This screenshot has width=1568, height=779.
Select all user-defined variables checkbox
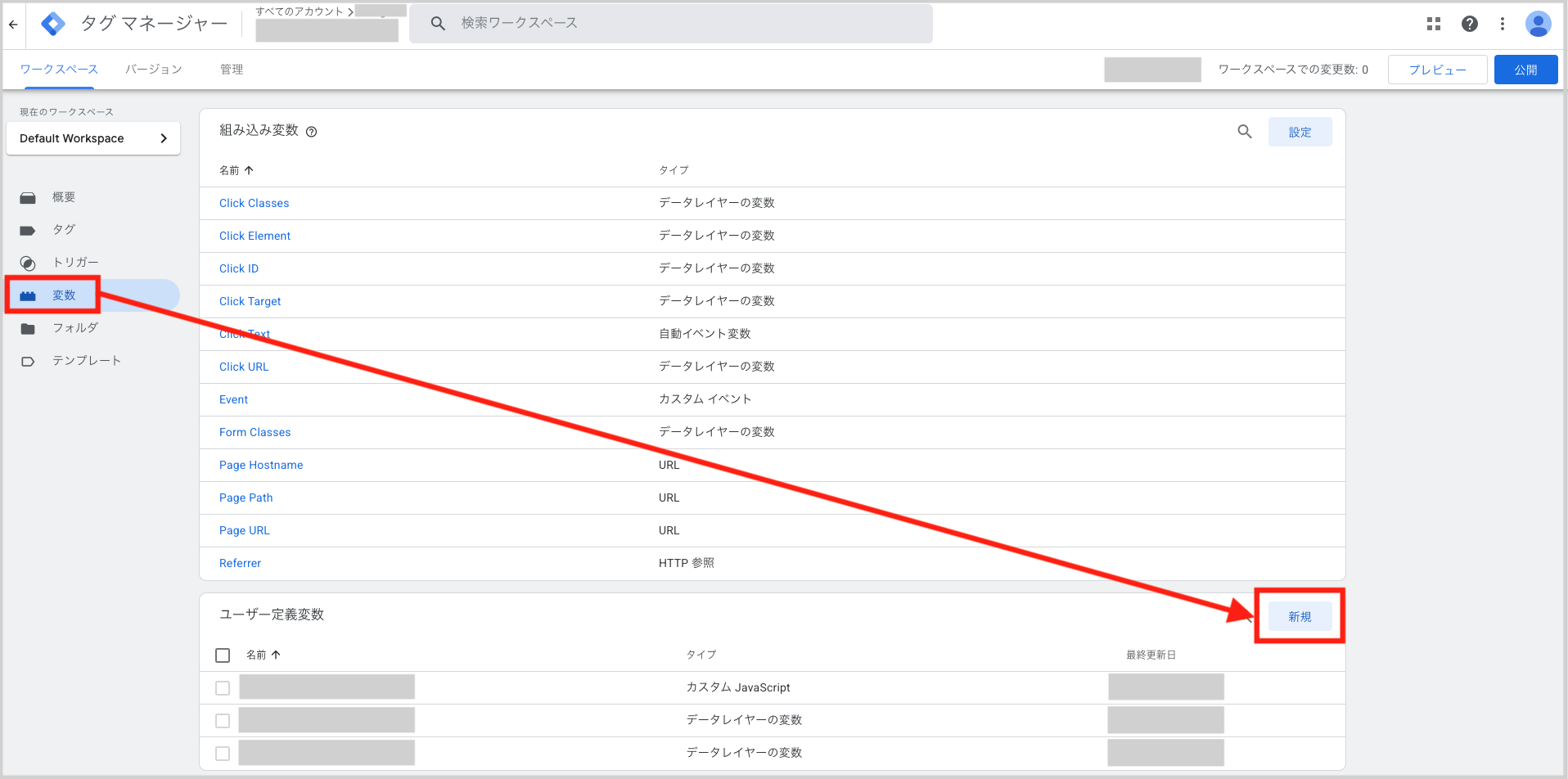[223, 655]
